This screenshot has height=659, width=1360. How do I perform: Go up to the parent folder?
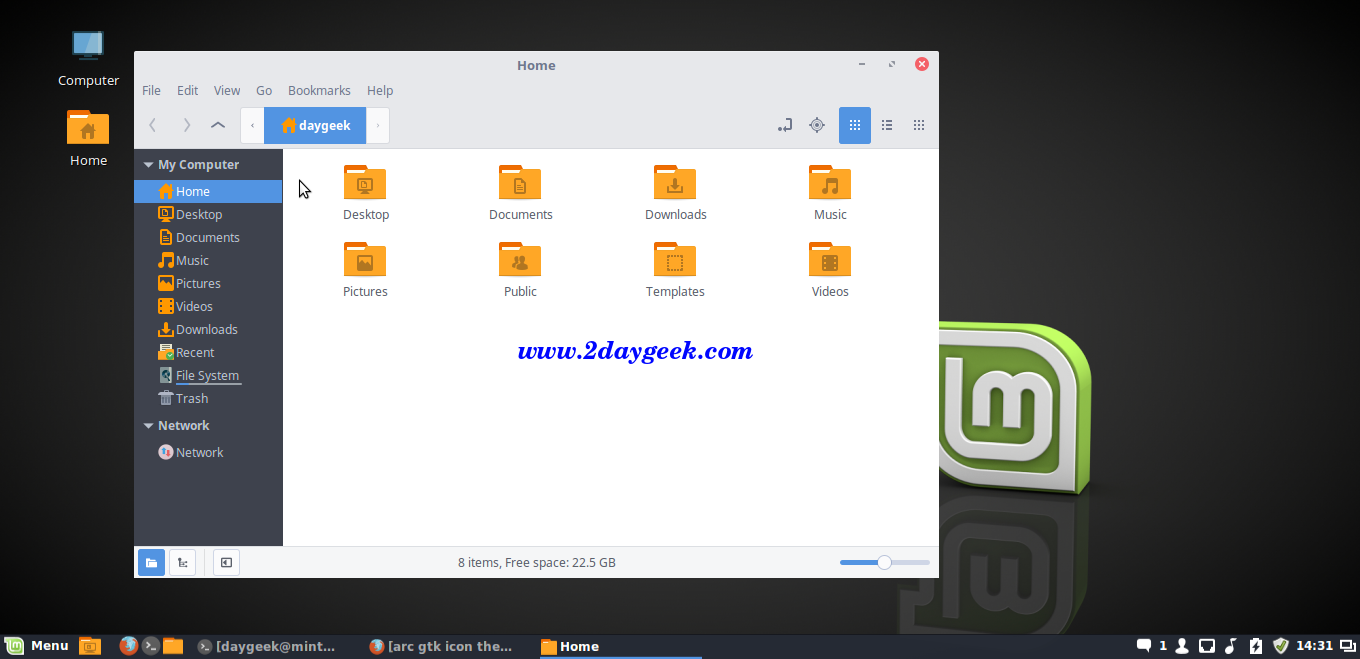pyautogui.click(x=218, y=125)
